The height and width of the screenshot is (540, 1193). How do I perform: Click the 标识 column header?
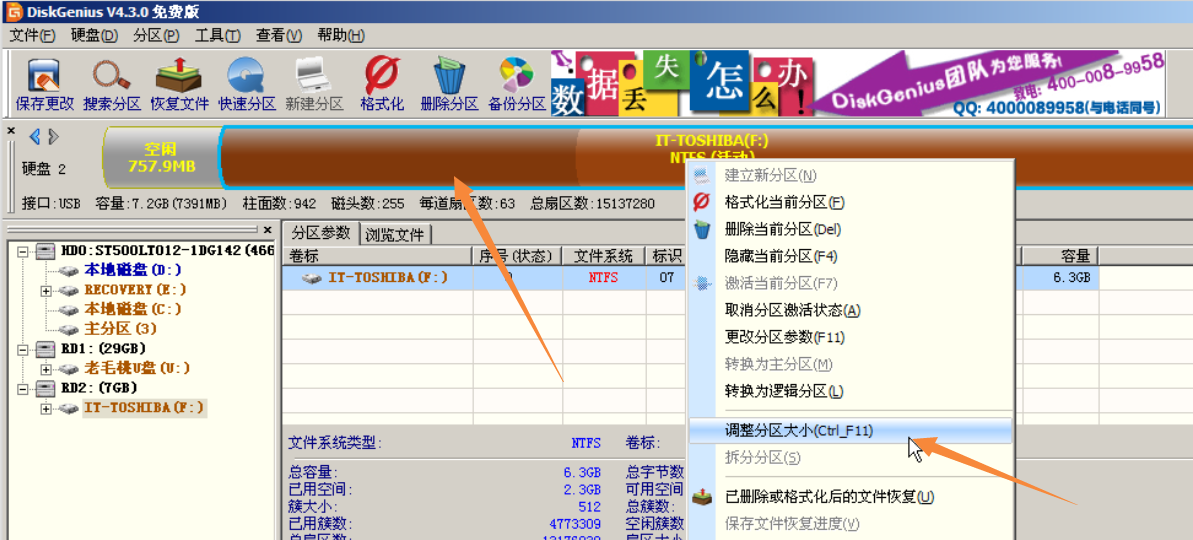(666, 256)
